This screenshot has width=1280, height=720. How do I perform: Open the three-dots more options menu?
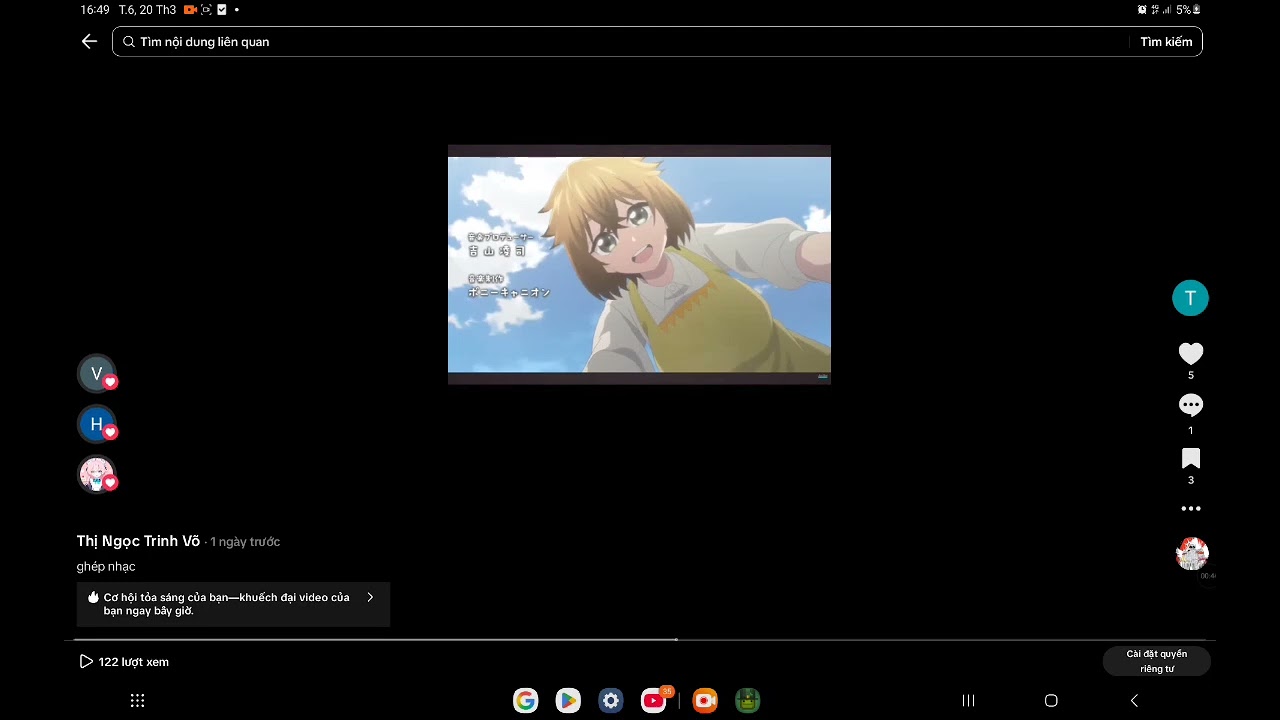point(1190,508)
